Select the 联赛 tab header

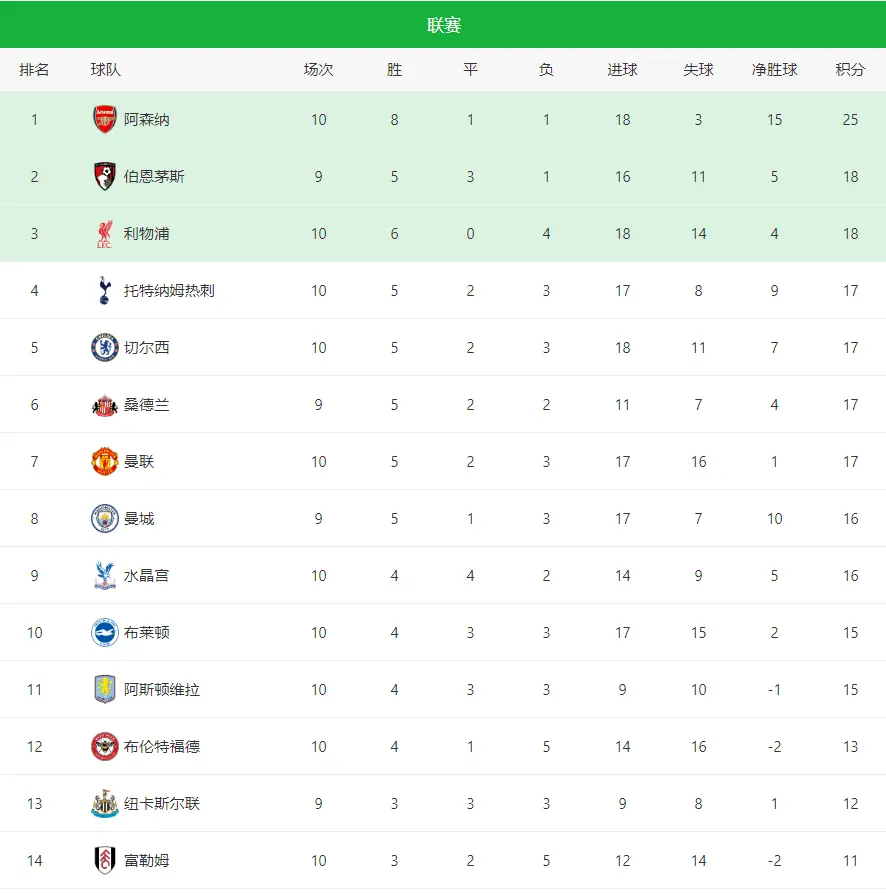[443, 25]
